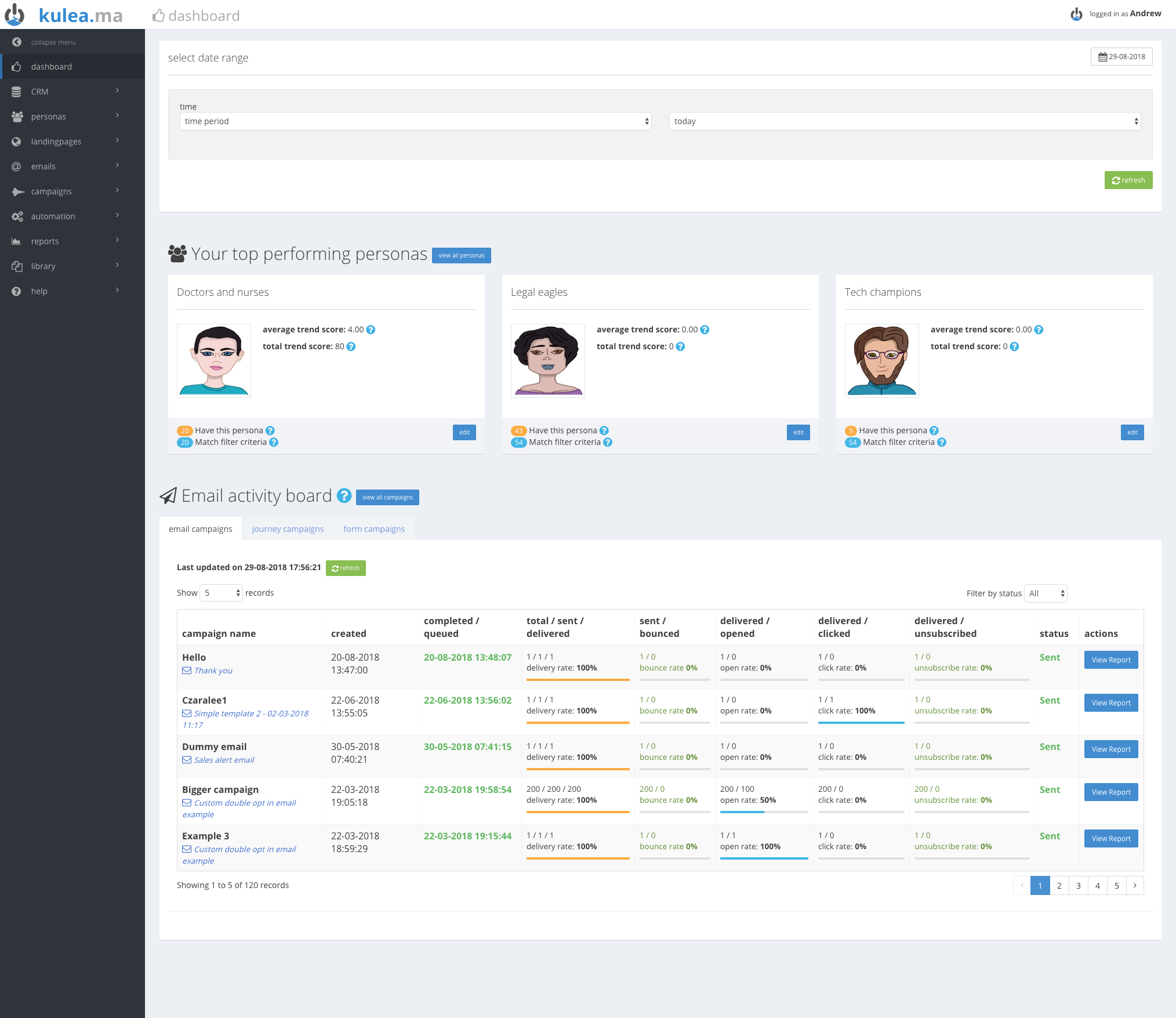Click the calendar date button 29-08-2018

pyautogui.click(x=1121, y=57)
